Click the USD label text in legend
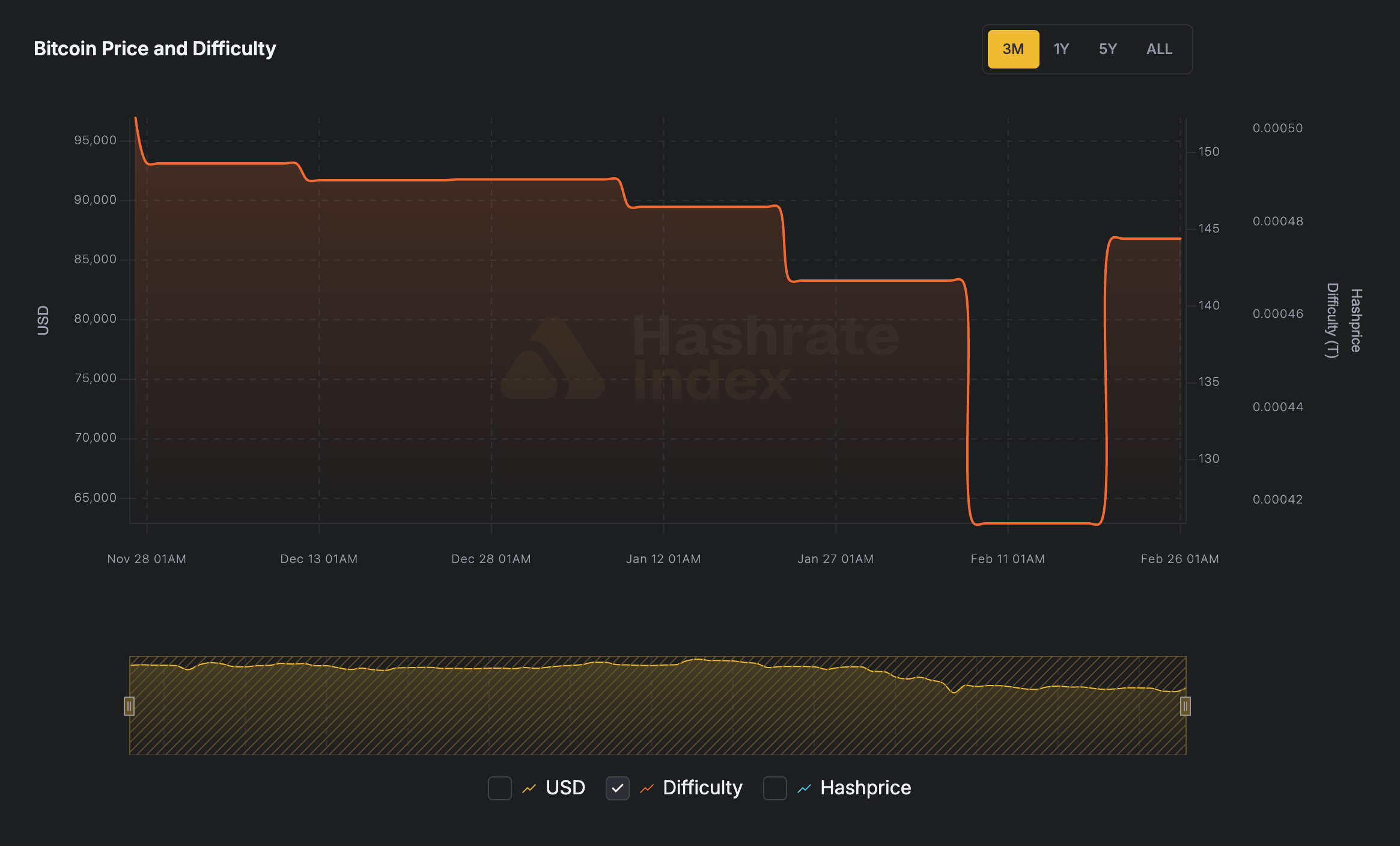 (565, 788)
